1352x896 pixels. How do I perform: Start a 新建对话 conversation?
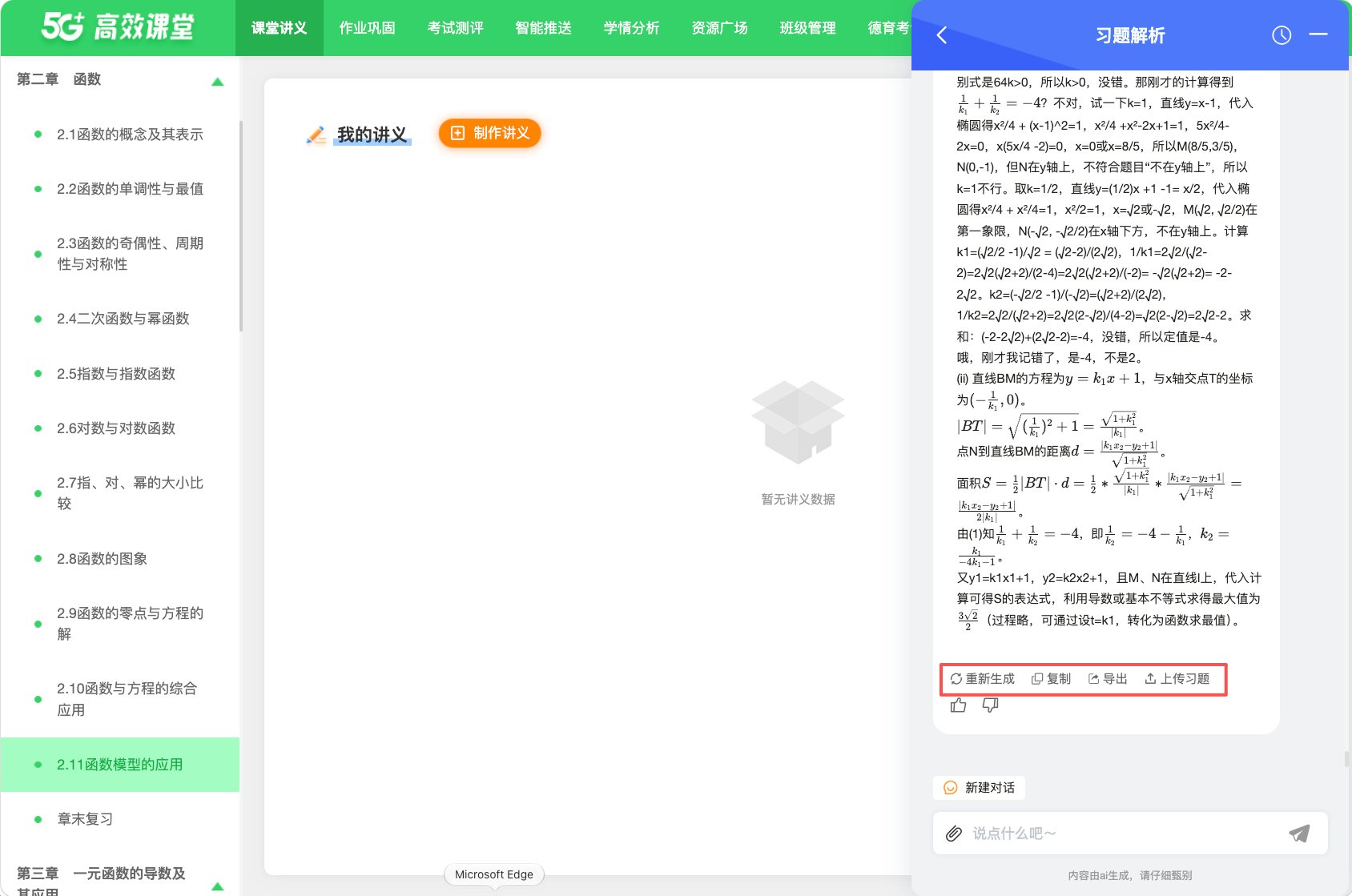click(979, 788)
